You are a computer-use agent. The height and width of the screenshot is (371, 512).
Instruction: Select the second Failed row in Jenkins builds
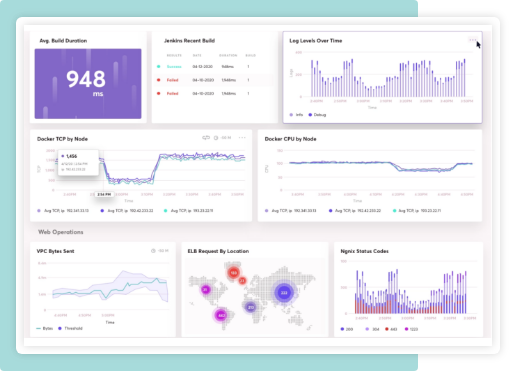[x=214, y=94]
